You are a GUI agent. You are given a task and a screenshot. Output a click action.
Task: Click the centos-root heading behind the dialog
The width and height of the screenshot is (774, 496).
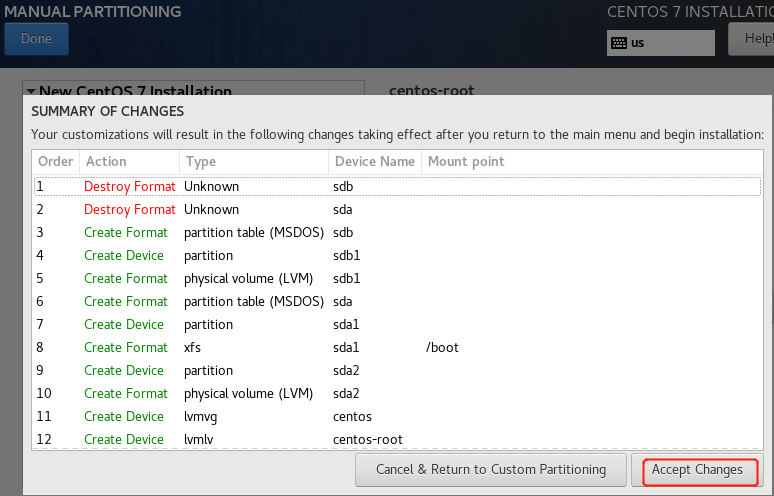[431, 90]
